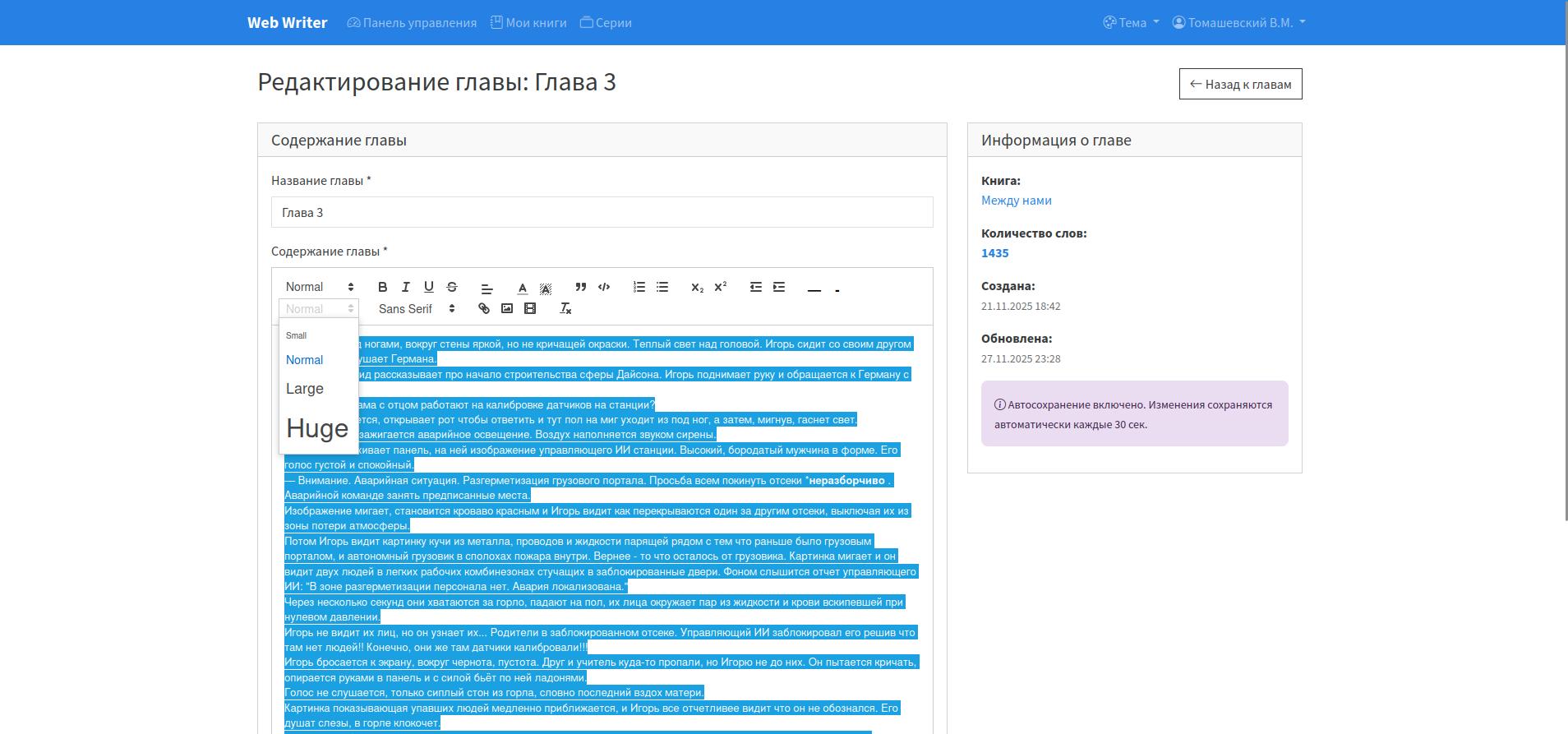Expand the Тема theme dropdown
Image resolution: width=1568 pixels, height=734 pixels.
(1131, 23)
